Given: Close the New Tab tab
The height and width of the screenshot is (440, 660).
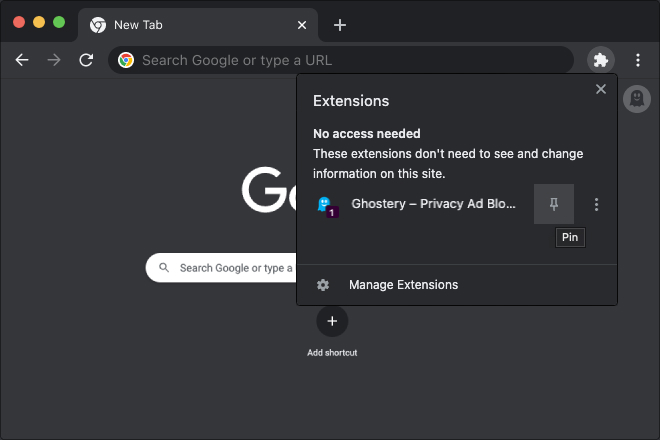Looking at the screenshot, I should 302,25.
